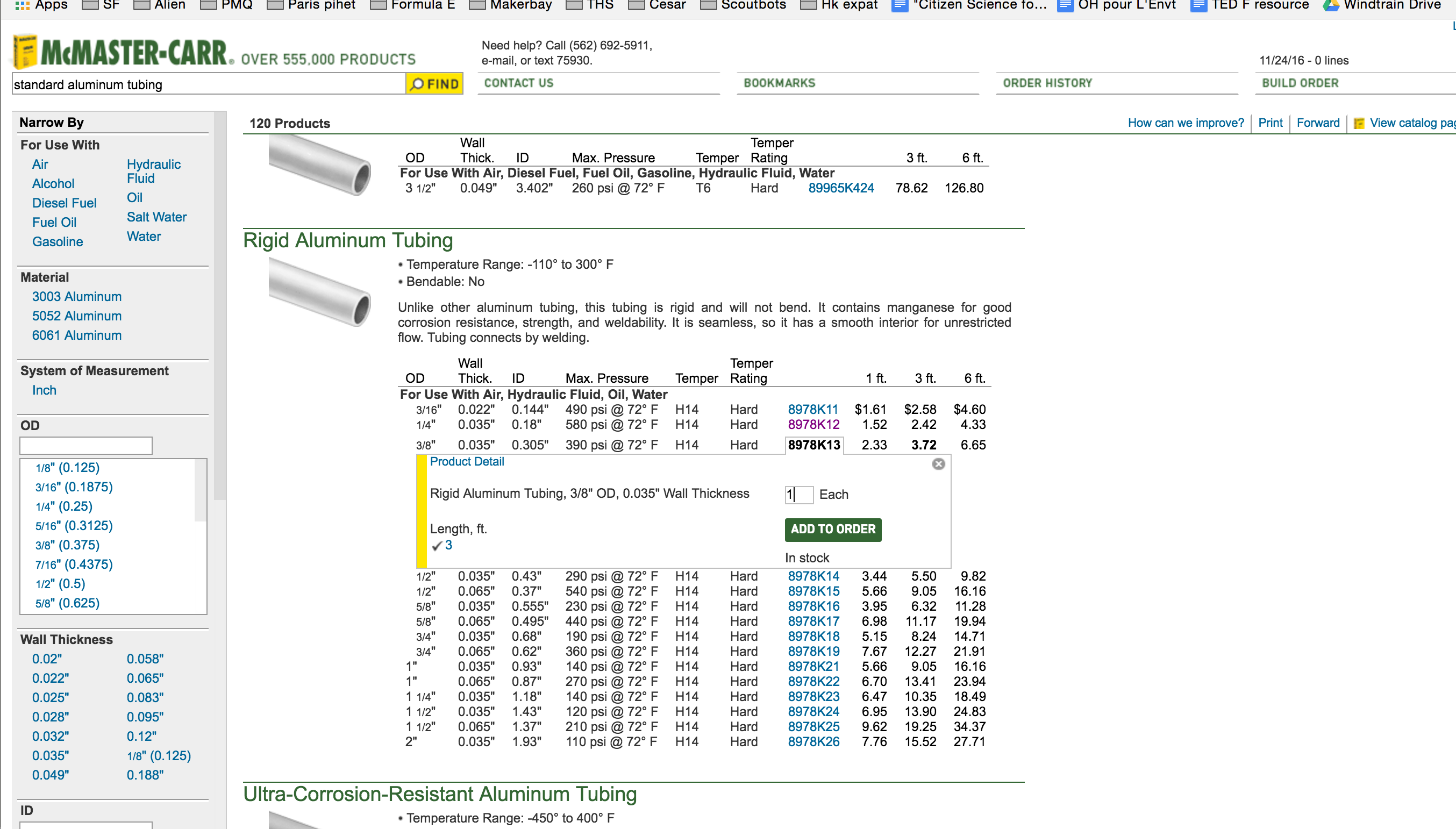1456x829 pixels.
Task: Click the OD list scrollbar
Action: (x=201, y=491)
